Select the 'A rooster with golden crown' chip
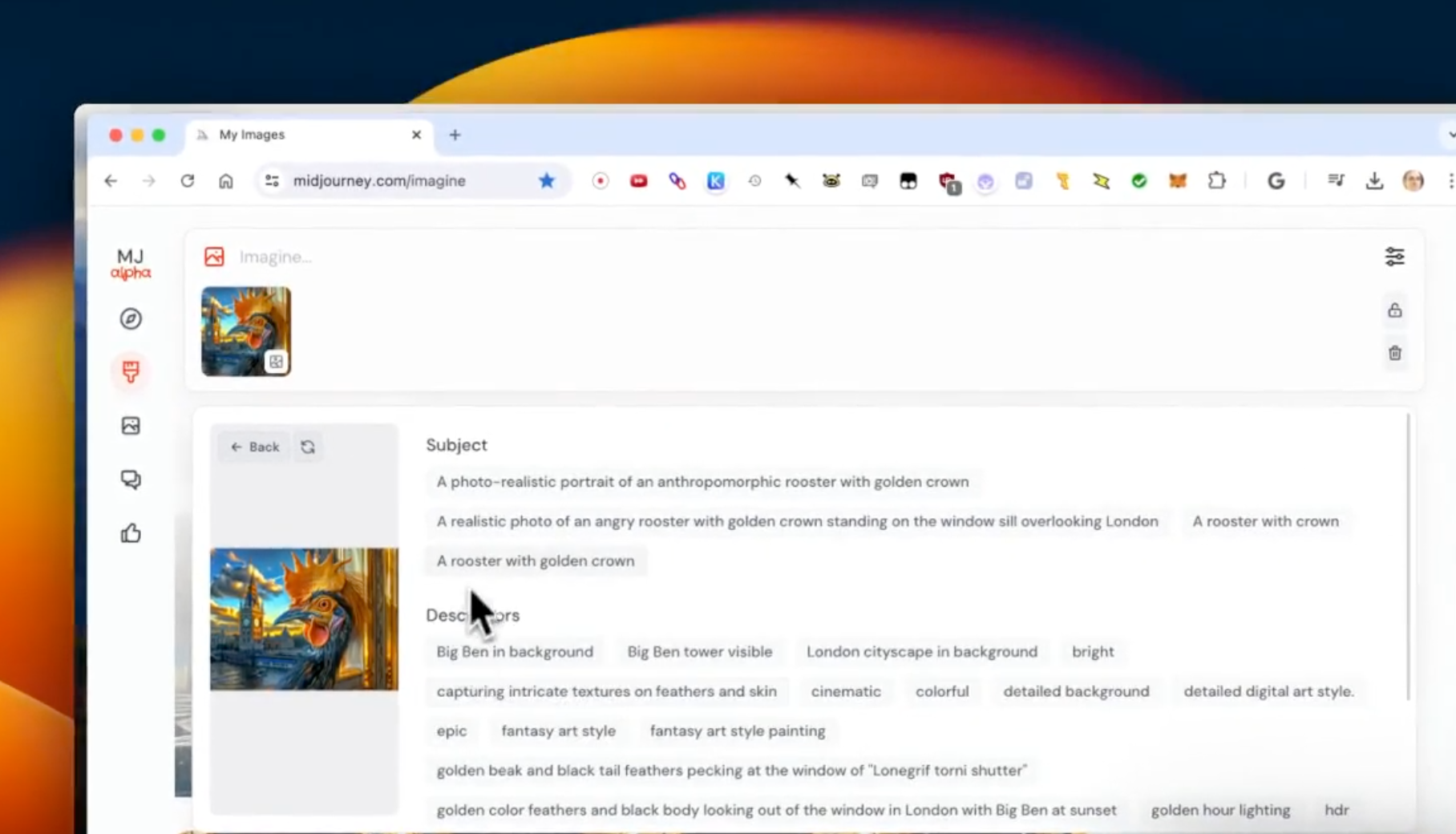1456x834 pixels. coord(536,561)
